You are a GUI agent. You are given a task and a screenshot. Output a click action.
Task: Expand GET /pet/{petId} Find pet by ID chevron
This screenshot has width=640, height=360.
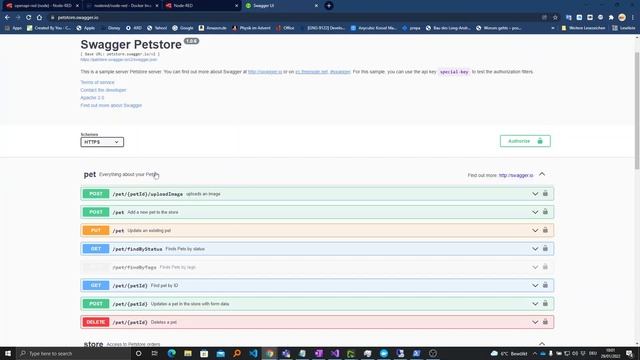pyautogui.click(x=535, y=286)
